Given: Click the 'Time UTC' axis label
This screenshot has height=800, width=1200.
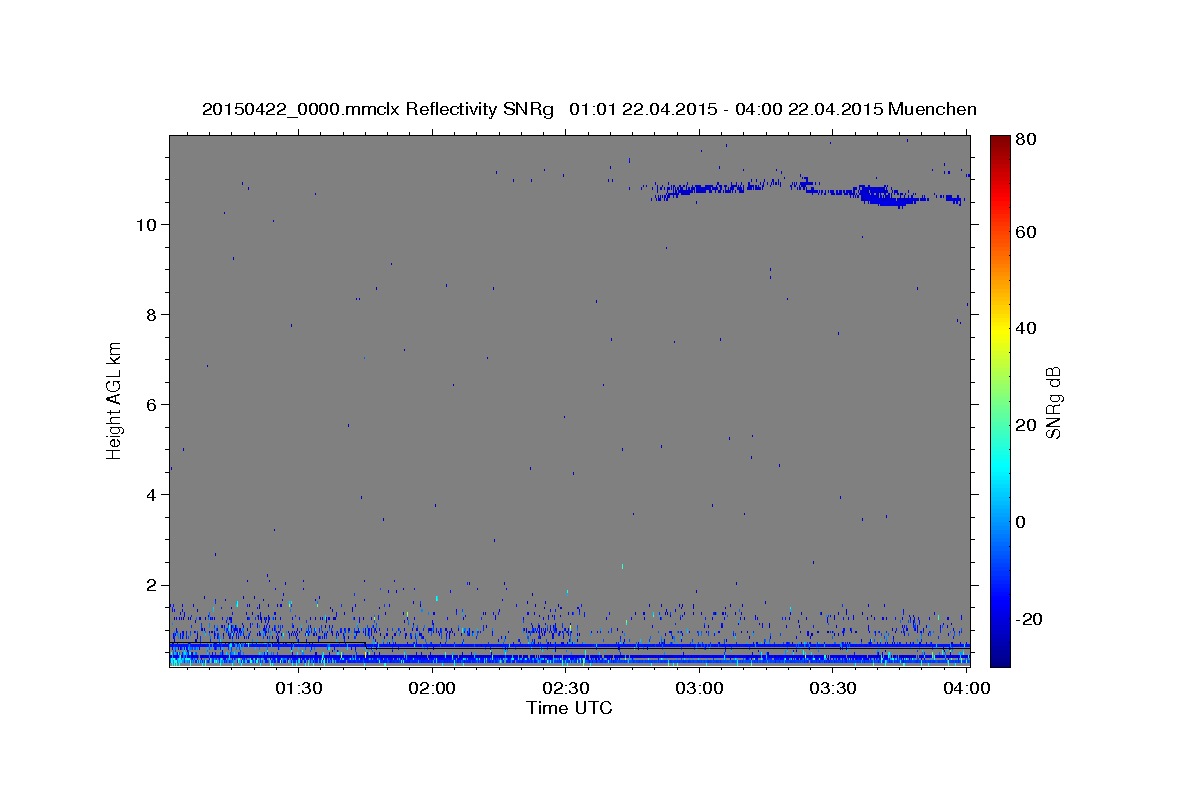Looking at the screenshot, I should (x=569, y=708).
